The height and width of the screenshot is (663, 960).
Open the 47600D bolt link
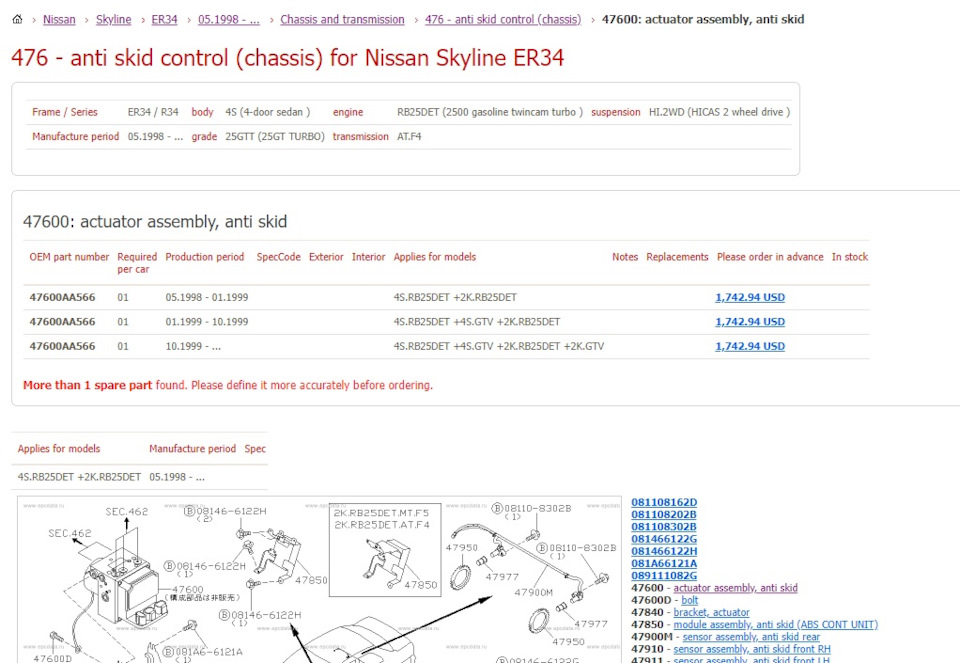689,601
